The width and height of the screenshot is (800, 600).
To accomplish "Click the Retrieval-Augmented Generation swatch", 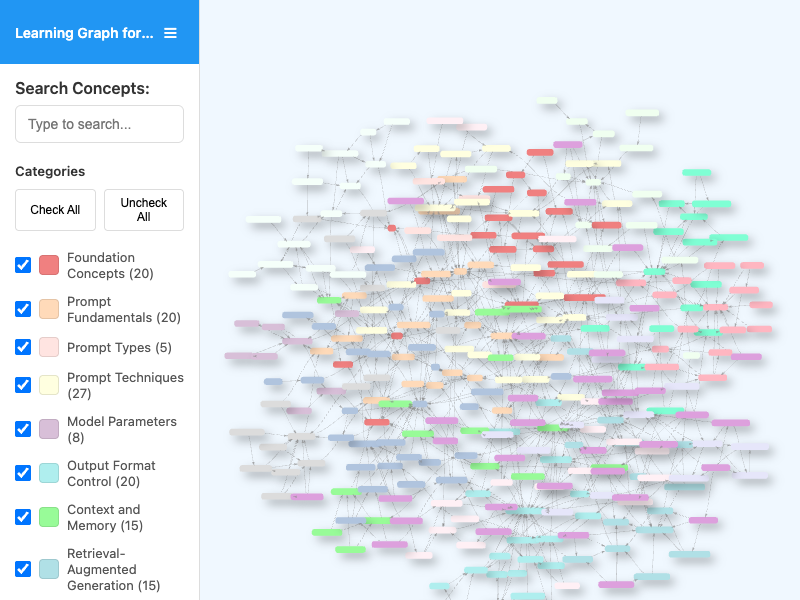I will pyautogui.click(x=48, y=568).
